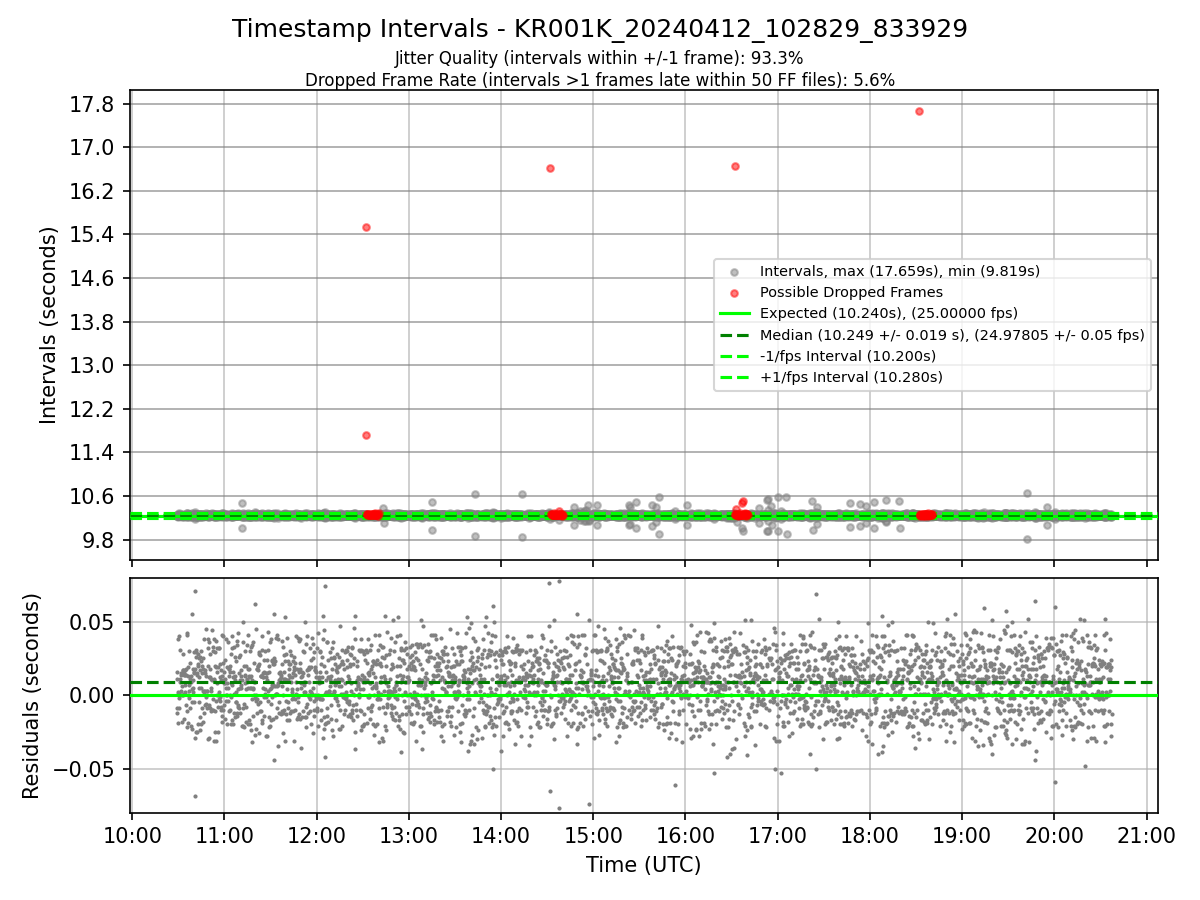Click the '12:00' x-axis tick label

[x=316, y=835]
